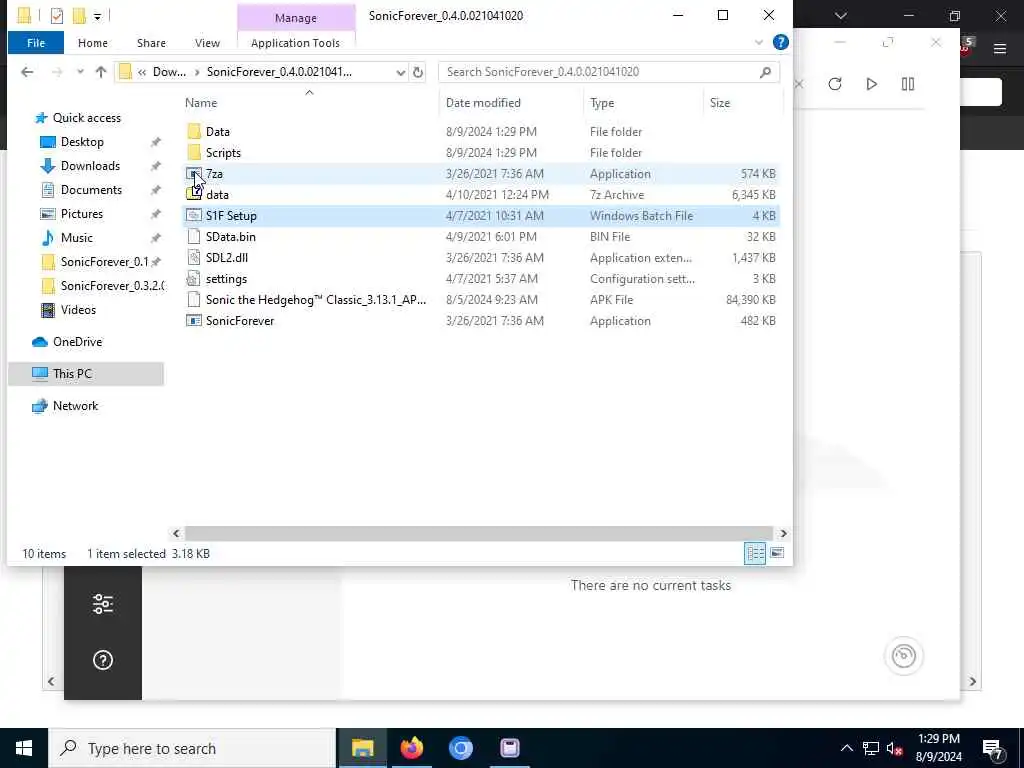Click the New folder quick access icon
The width and height of the screenshot is (1024, 768).
point(79,15)
